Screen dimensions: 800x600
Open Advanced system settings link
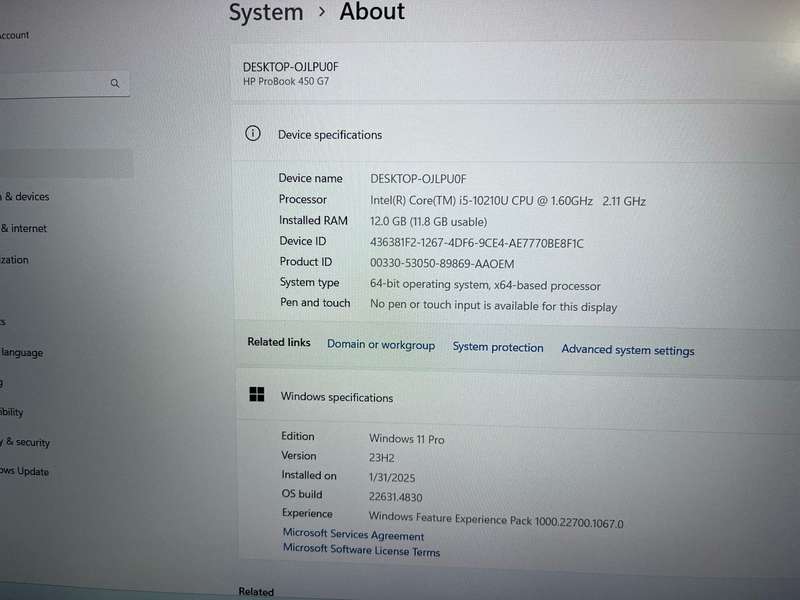coord(628,350)
